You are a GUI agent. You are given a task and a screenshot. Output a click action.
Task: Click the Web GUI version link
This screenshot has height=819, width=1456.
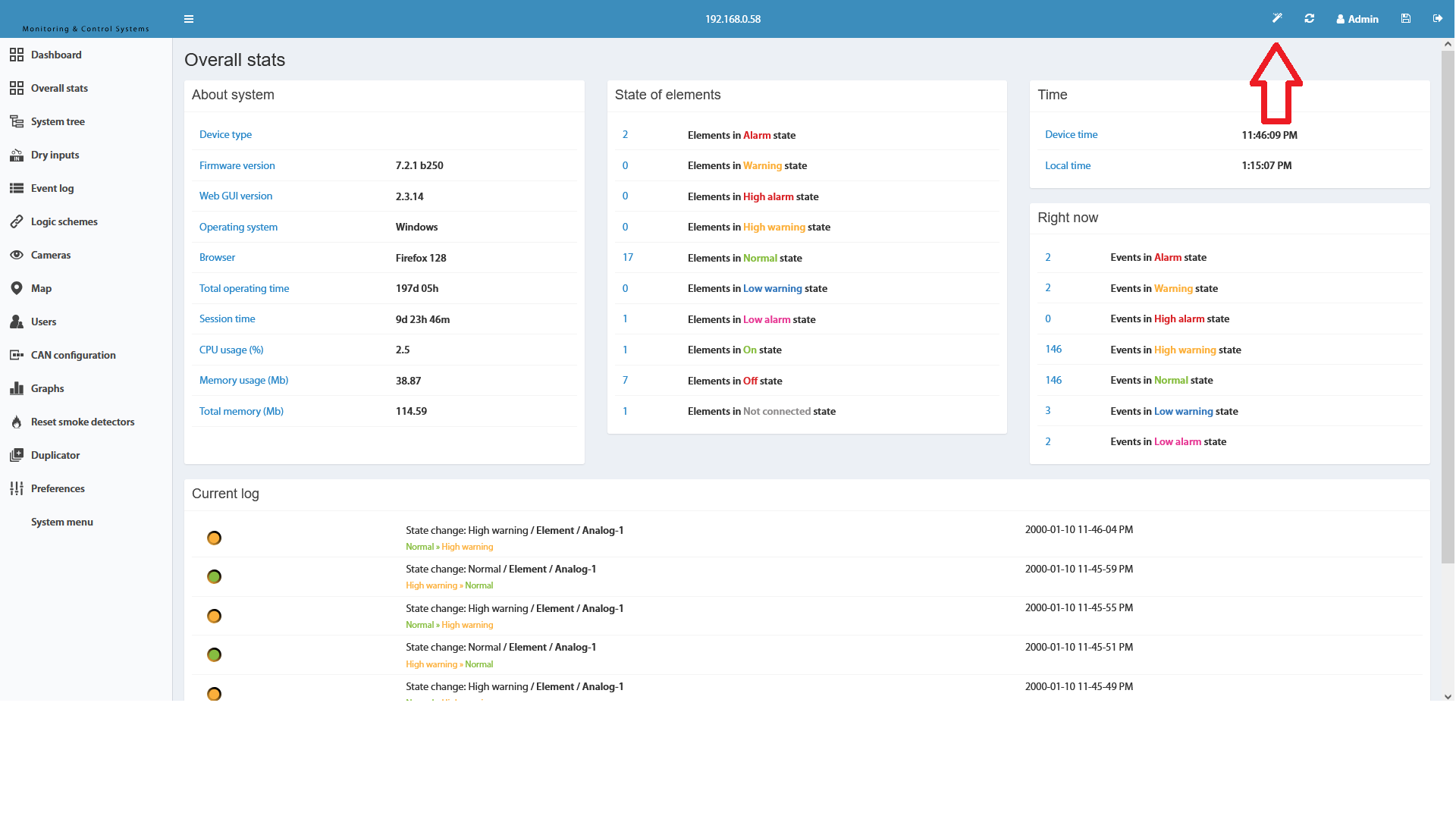click(x=236, y=196)
